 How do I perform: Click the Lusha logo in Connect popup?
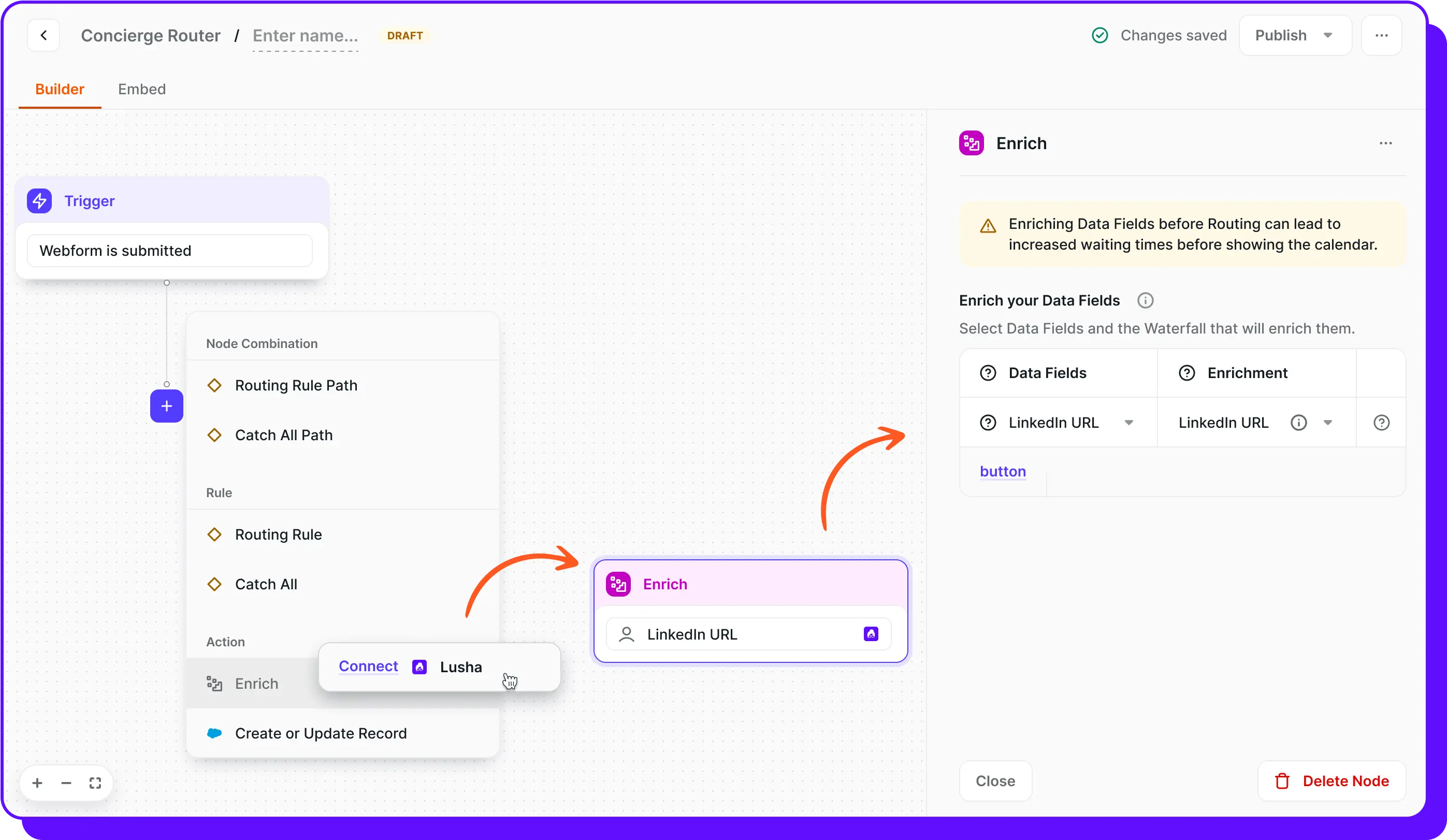(419, 667)
